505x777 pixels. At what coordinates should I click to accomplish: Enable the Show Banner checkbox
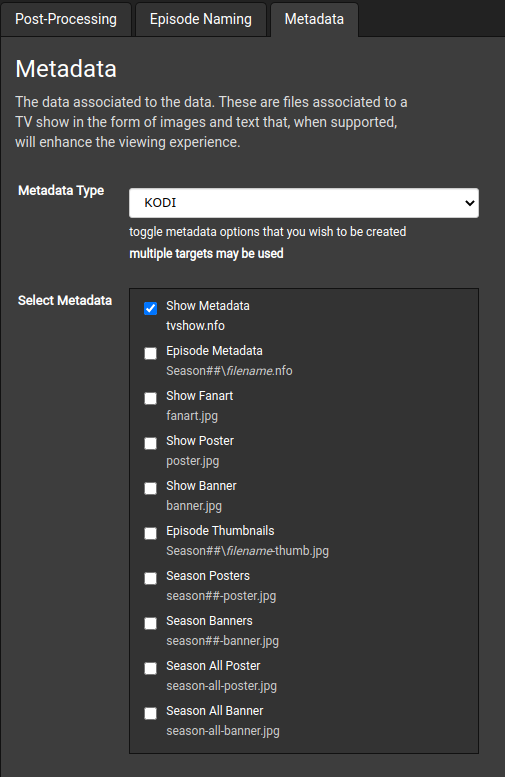pyautogui.click(x=151, y=488)
